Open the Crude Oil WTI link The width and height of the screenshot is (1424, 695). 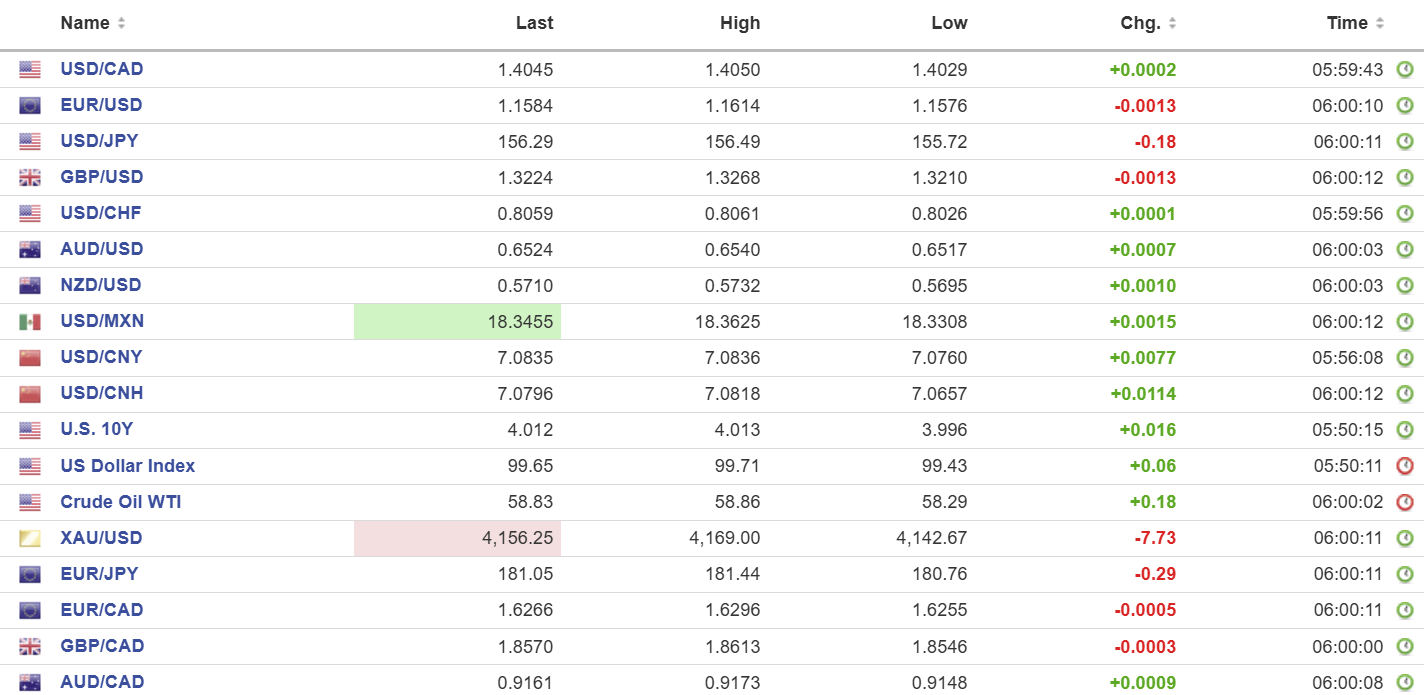pyautogui.click(x=121, y=501)
